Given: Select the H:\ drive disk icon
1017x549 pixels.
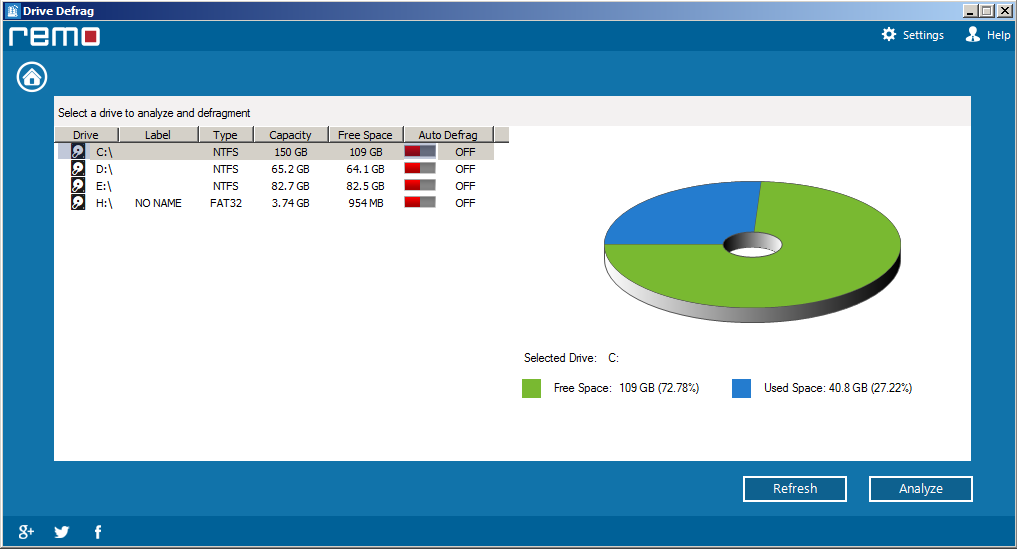Looking at the screenshot, I should [78, 203].
